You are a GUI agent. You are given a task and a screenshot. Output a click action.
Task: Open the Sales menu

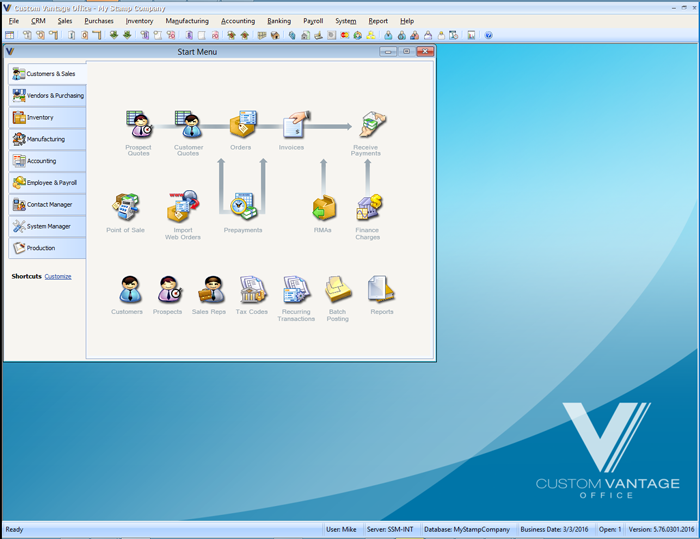pyautogui.click(x=65, y=21)
